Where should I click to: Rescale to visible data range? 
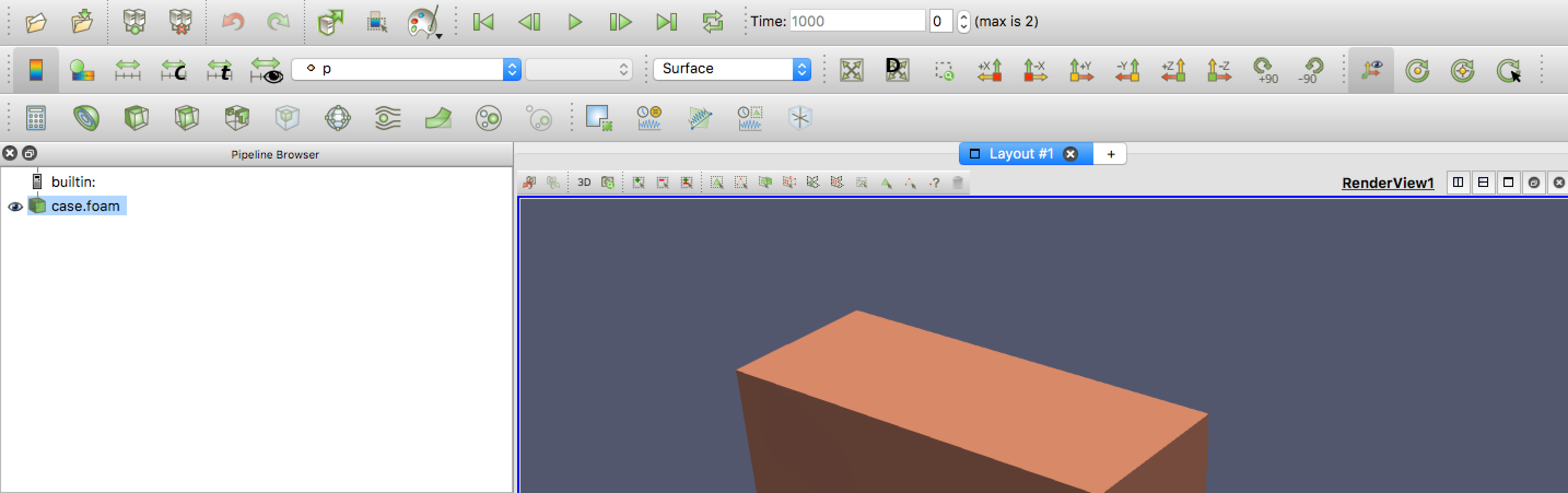267,70
